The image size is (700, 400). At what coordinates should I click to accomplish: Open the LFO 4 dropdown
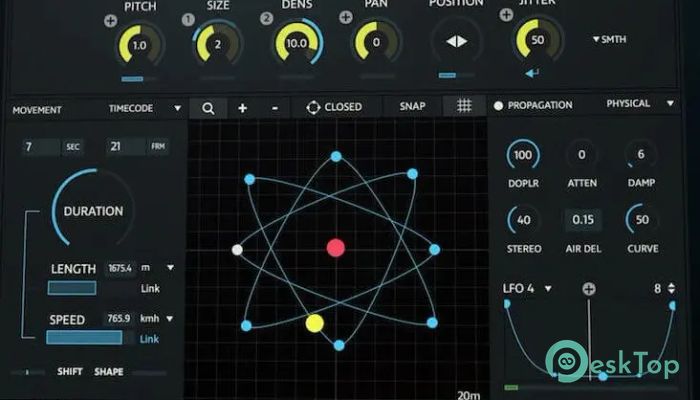[527, 288]
